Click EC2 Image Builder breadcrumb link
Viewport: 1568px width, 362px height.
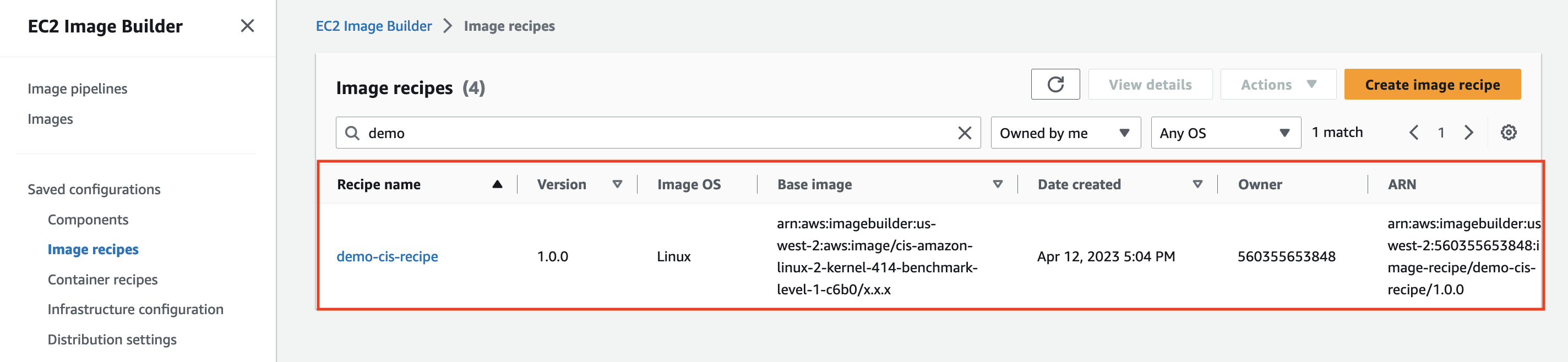coord(374,26)
